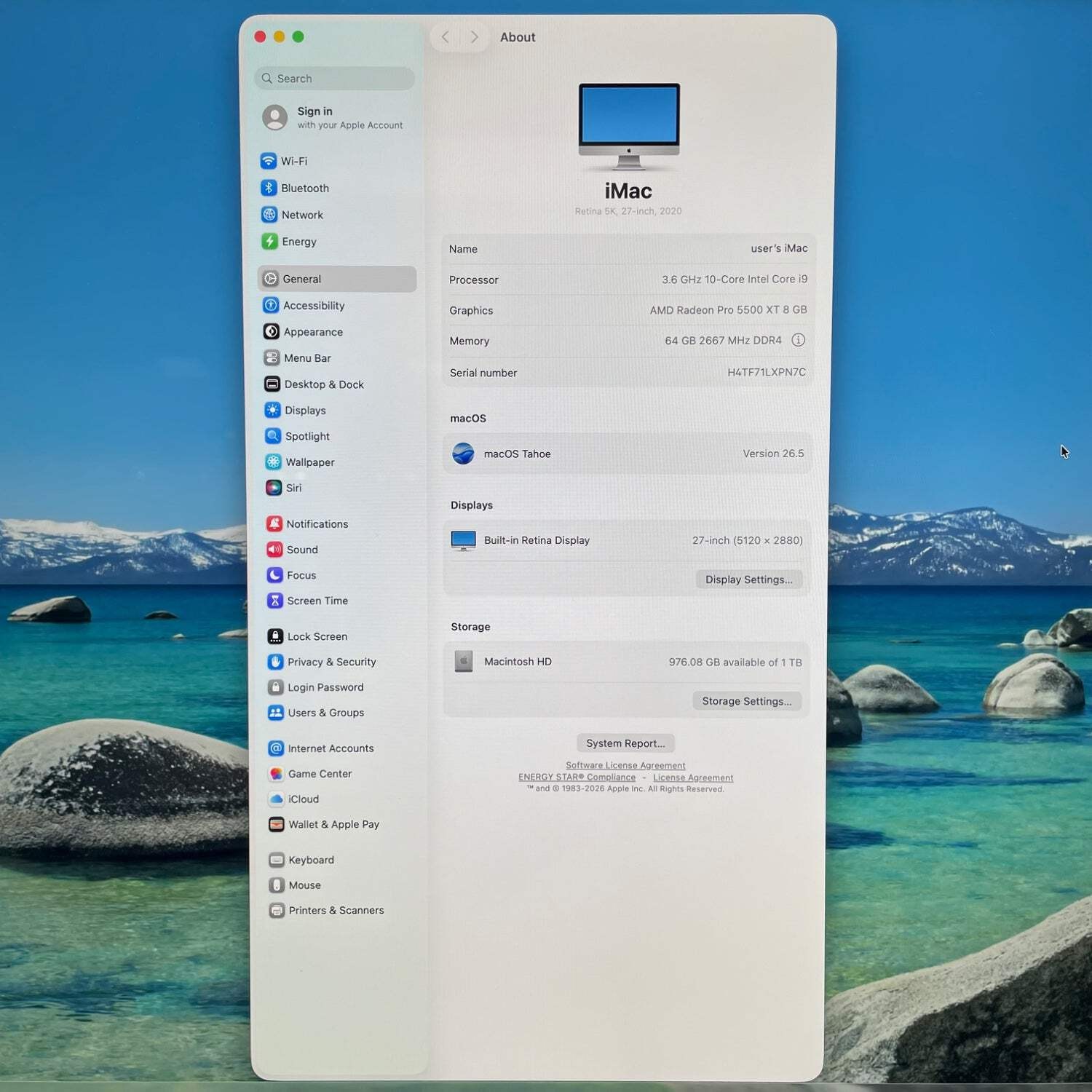Open the Desktop & Dock icon
This screenshot has width=1092, height=1092.
272,384
